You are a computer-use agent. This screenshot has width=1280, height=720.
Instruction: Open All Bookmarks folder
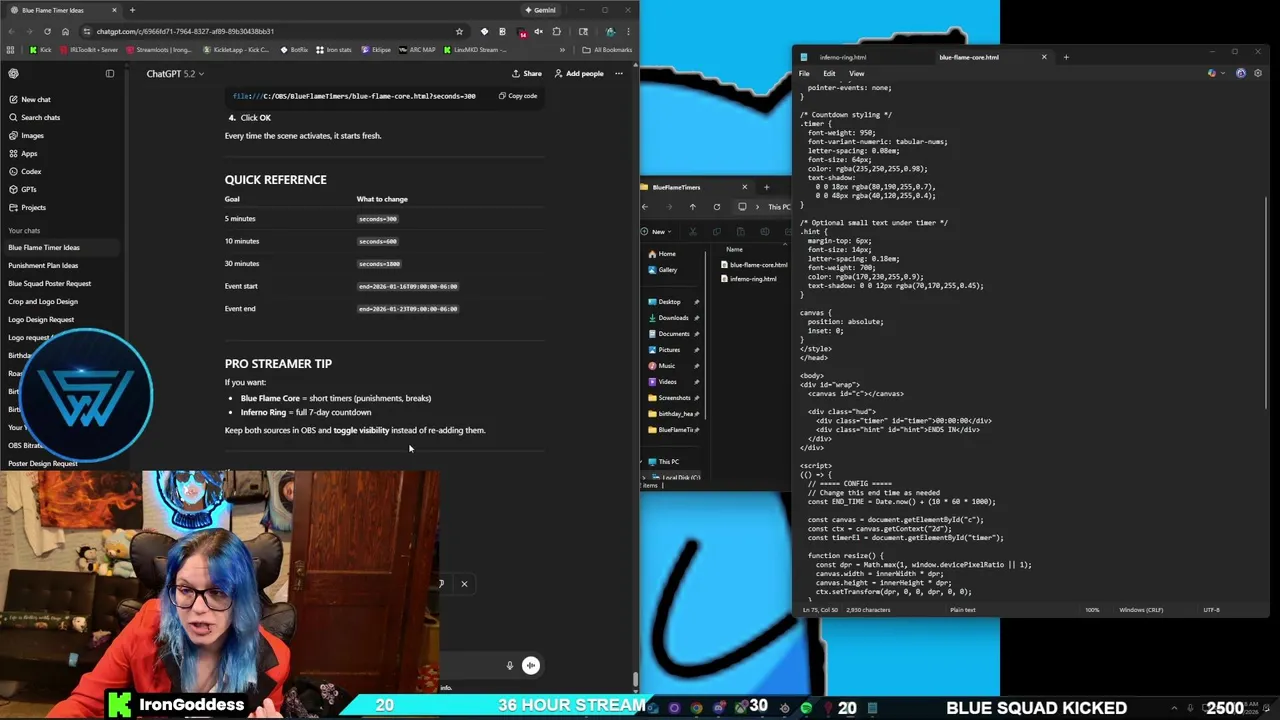pos(607,49)
